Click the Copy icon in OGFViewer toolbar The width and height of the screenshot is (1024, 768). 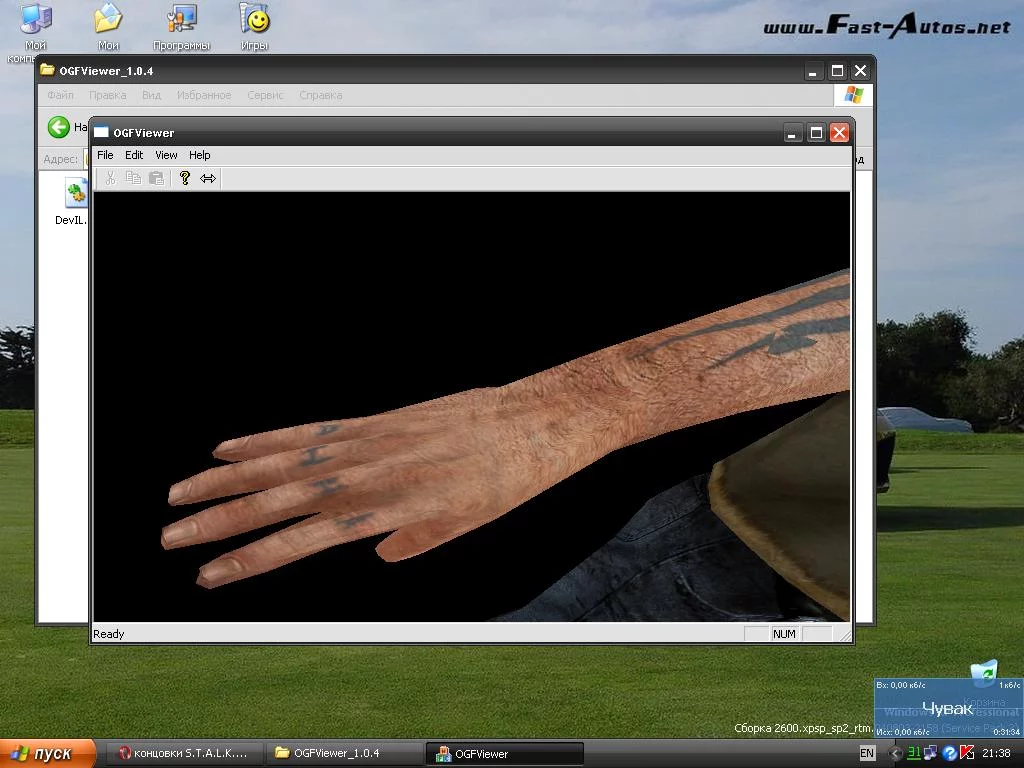coord(133,178)
